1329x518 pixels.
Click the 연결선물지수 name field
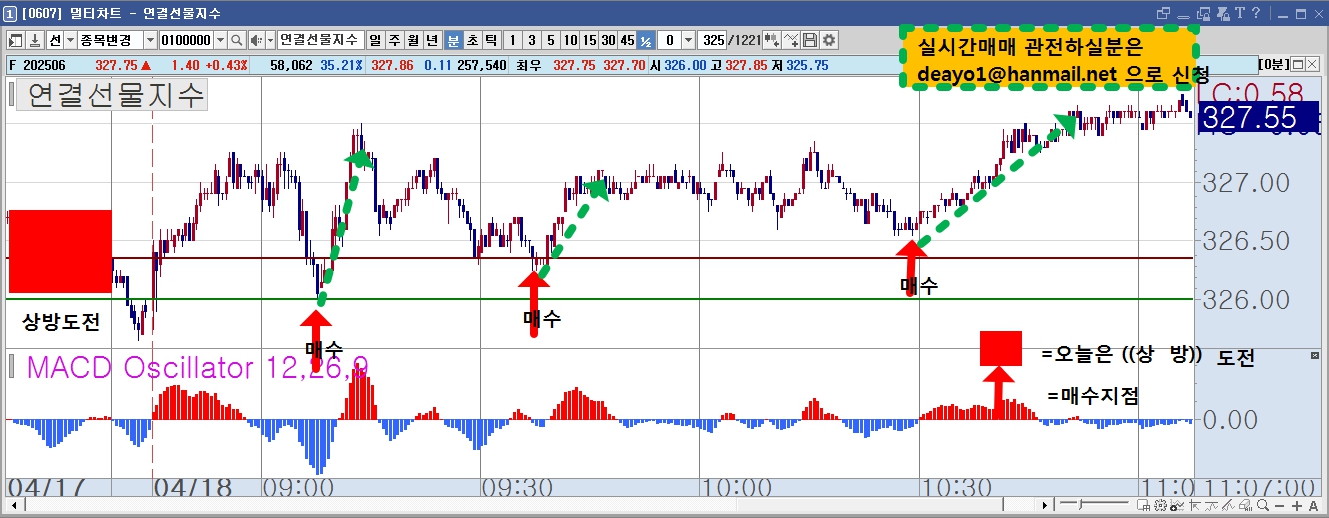(319, 40)
